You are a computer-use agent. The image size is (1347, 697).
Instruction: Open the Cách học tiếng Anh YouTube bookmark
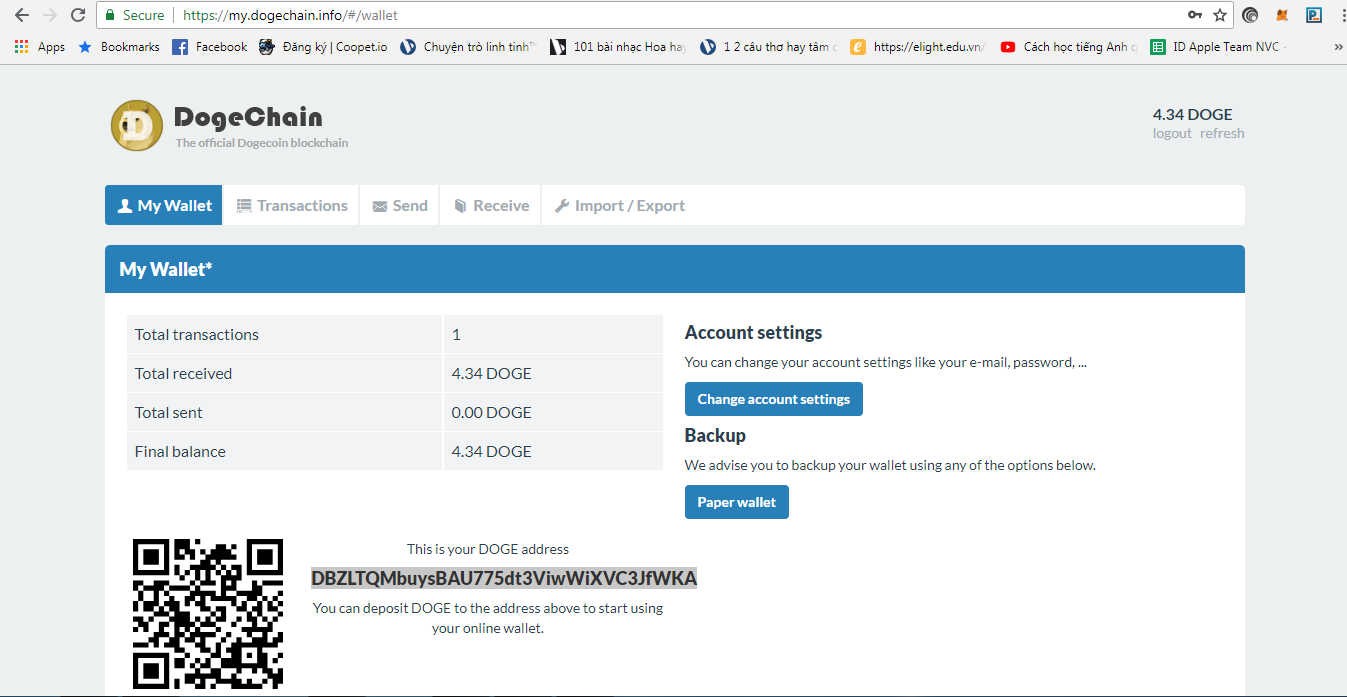[x=1069, y=47]
